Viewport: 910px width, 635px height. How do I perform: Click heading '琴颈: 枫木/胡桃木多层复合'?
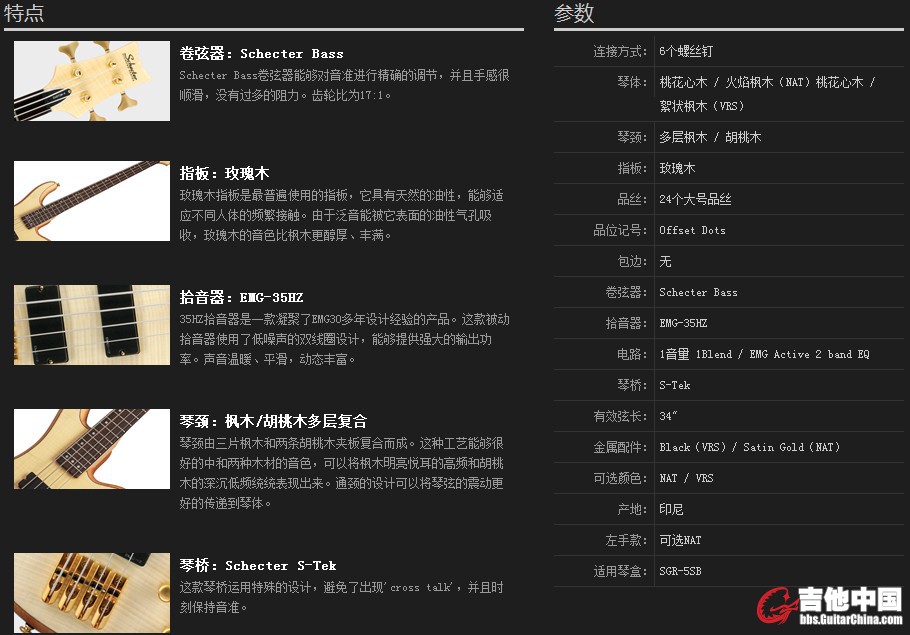[273, 421]
